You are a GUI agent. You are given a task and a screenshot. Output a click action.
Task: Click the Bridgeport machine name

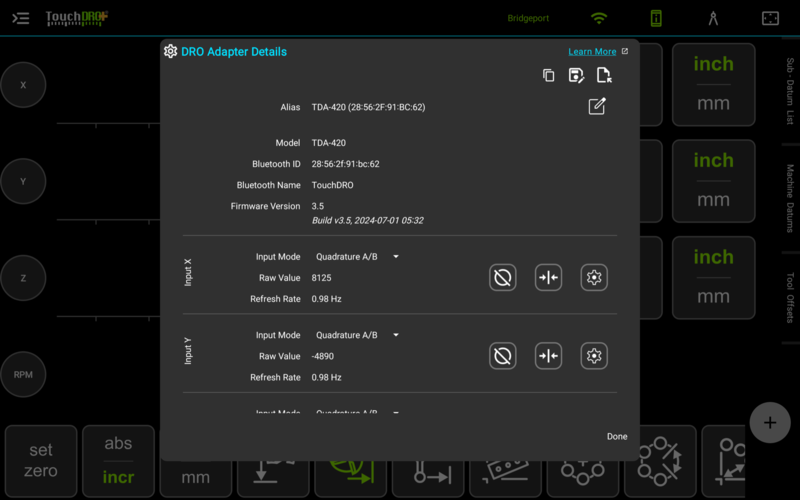pyautogui.click(x=528, y=18)
